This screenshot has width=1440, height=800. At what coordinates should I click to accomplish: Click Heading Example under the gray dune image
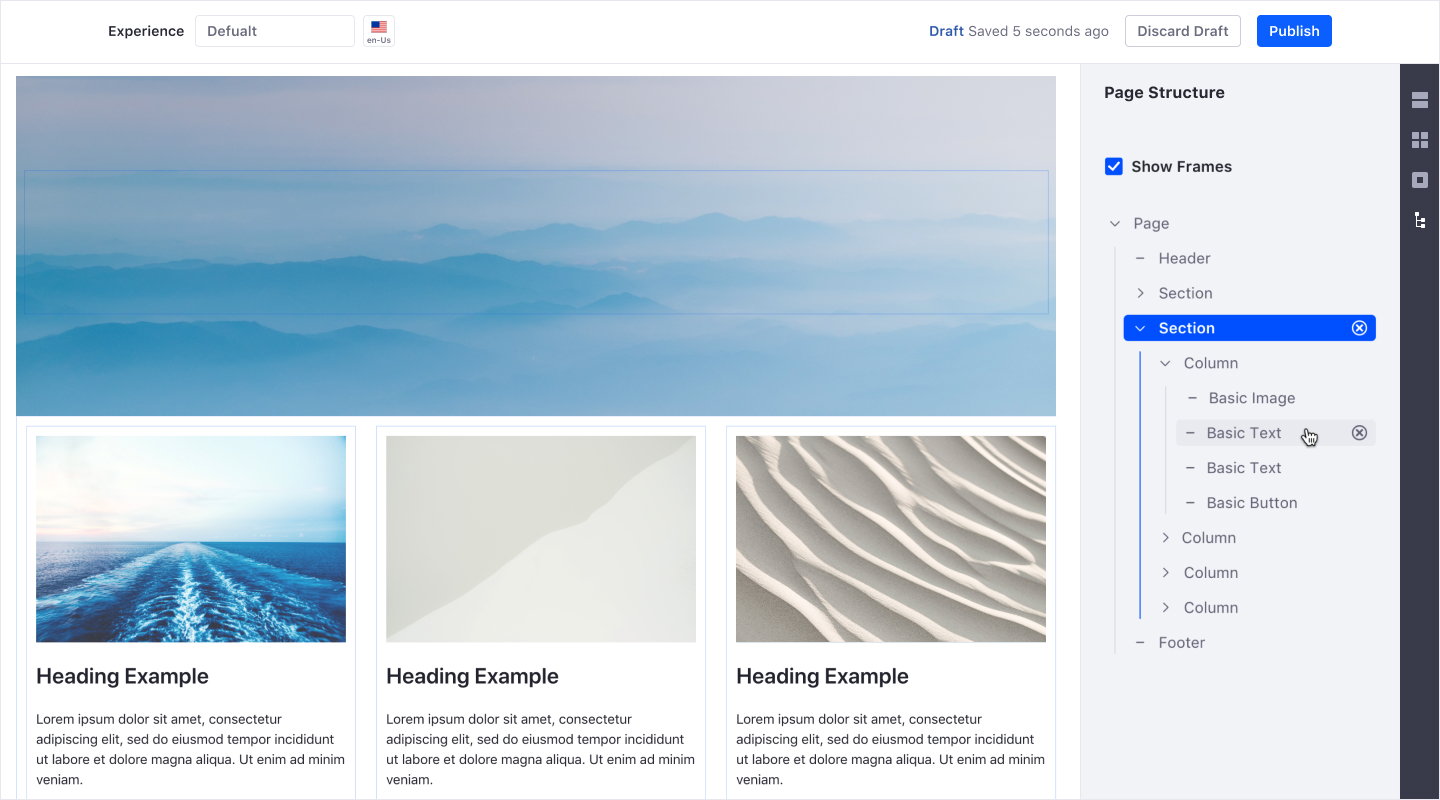pos(472,676)
